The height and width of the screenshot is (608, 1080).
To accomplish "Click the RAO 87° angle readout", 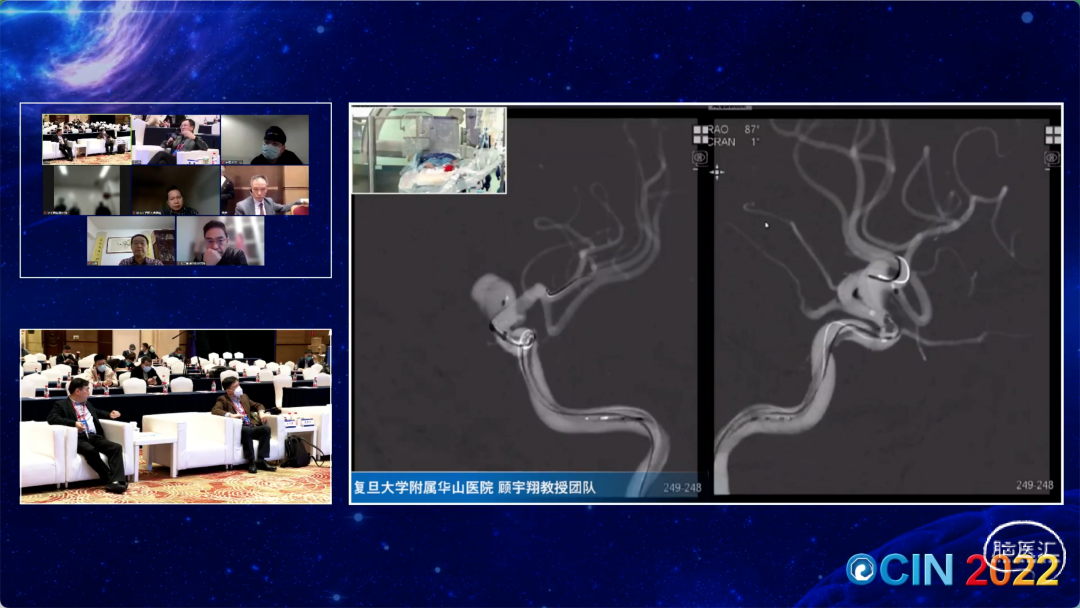I will [x=734, y=129].
